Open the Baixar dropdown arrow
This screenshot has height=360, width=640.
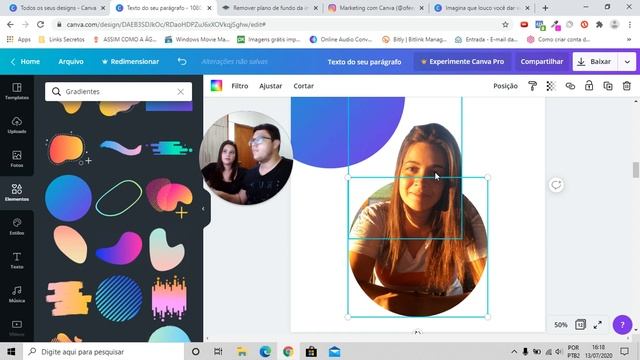pos(627,62)
